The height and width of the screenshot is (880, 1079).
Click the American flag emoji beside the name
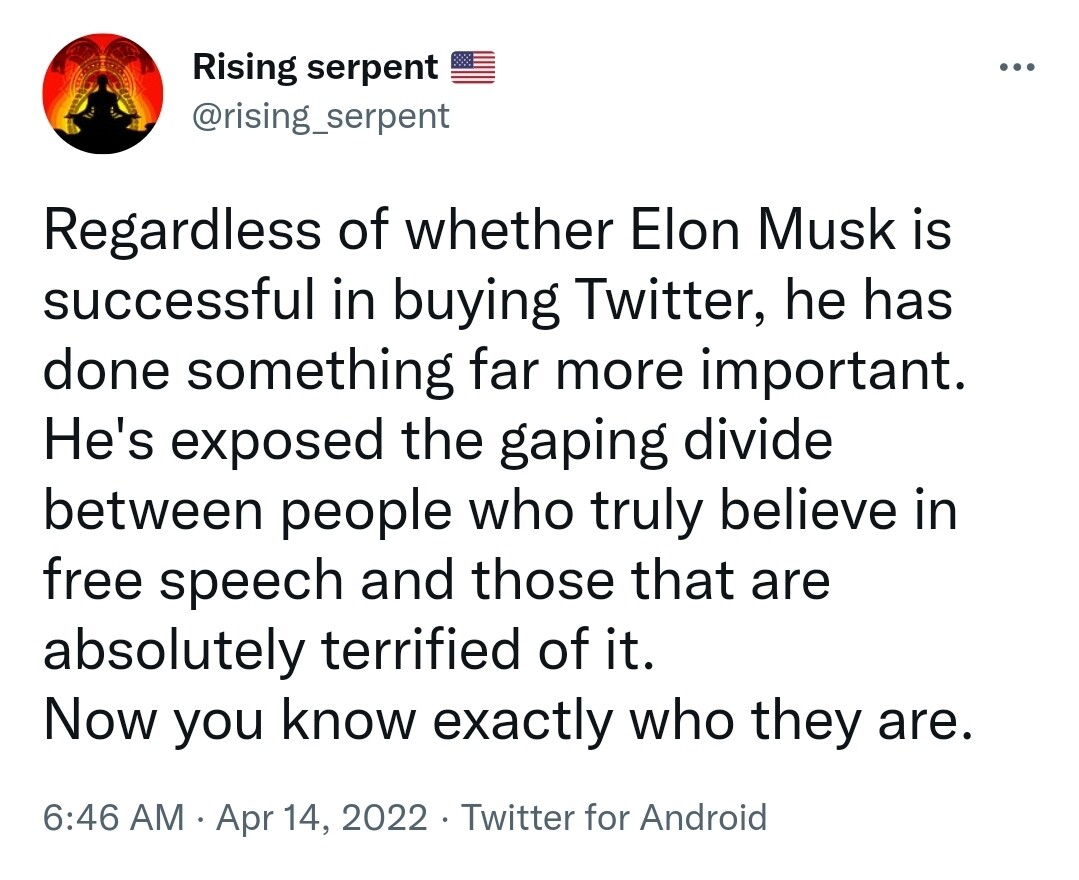[473, 67]
